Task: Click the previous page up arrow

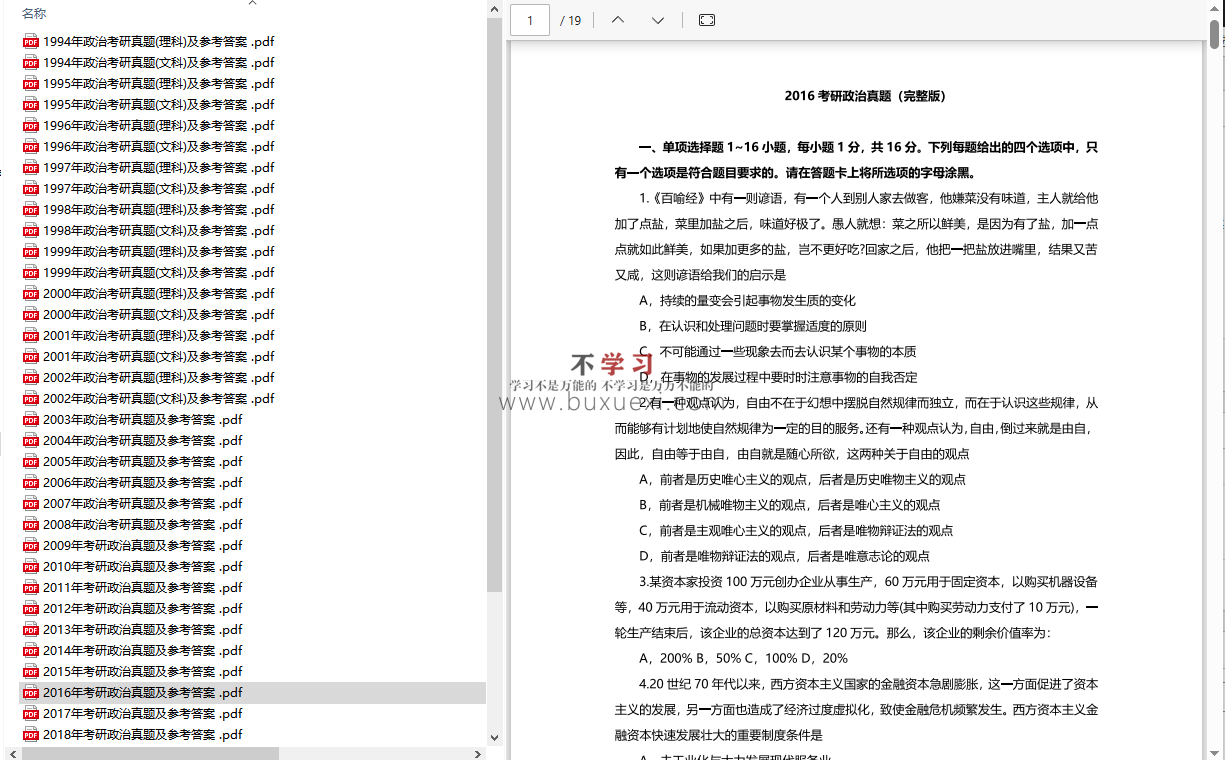Action: pos(618,20)
